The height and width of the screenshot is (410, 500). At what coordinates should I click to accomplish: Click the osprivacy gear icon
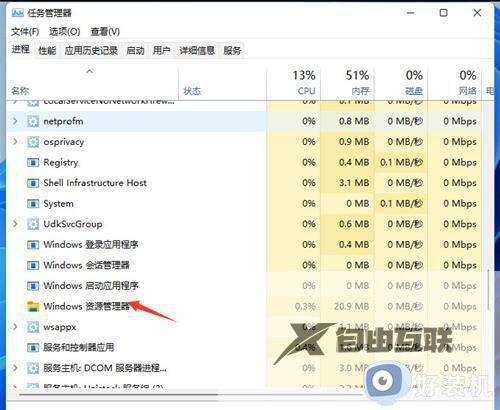click(33, 142)
